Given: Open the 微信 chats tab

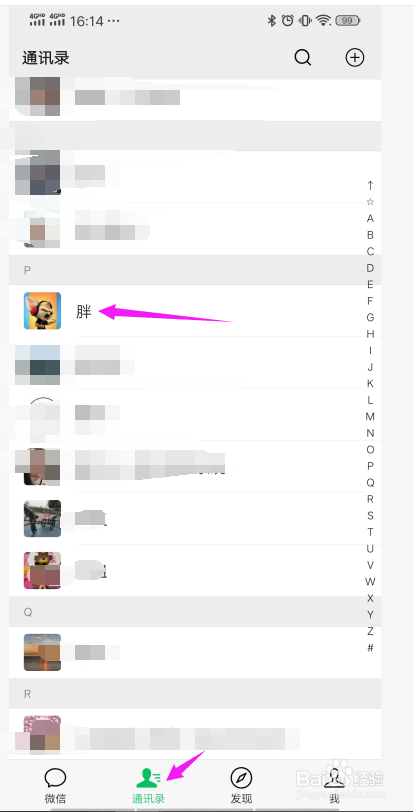Looking at the screenshot, I should tap(55, 785).
